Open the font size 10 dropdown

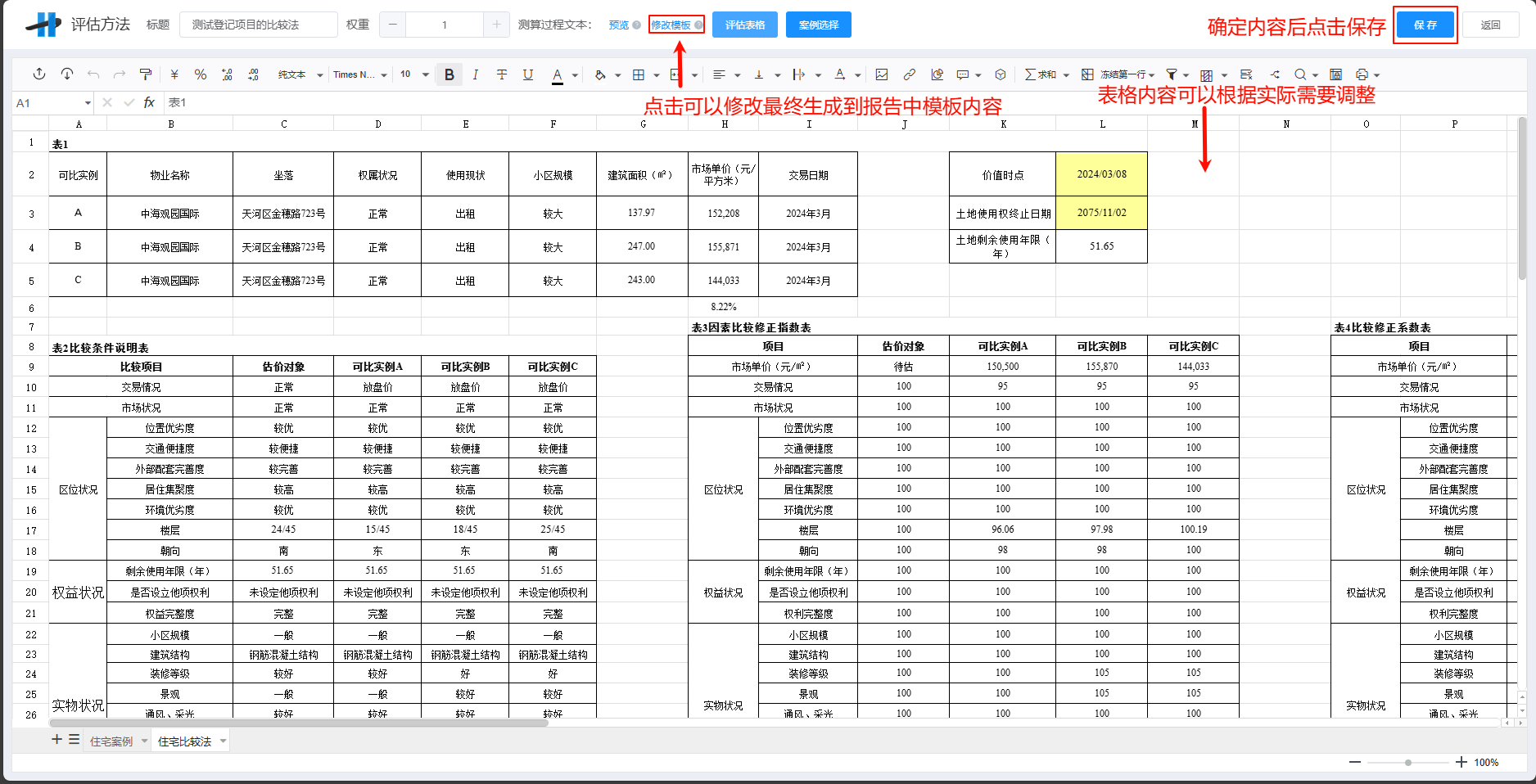409,74
